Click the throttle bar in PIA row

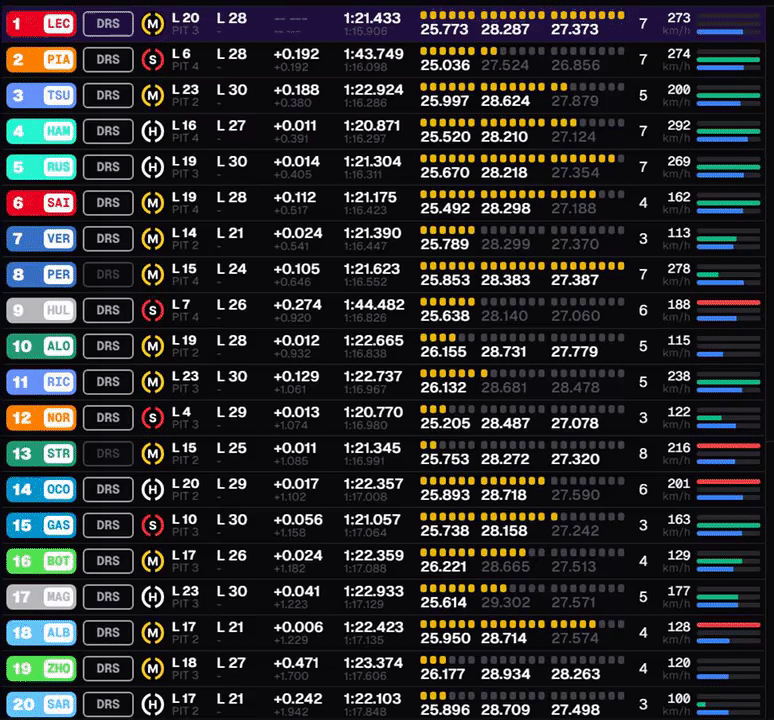(x=729, y=60)
